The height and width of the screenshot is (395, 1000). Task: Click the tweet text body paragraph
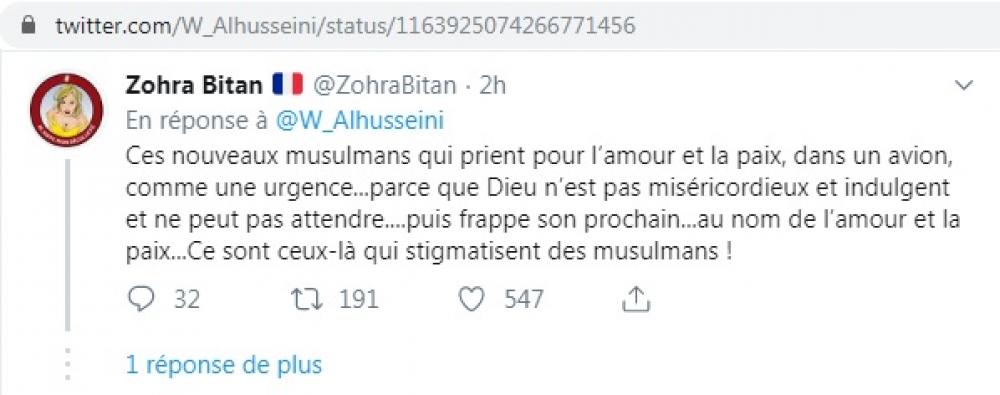coord(543,204)
